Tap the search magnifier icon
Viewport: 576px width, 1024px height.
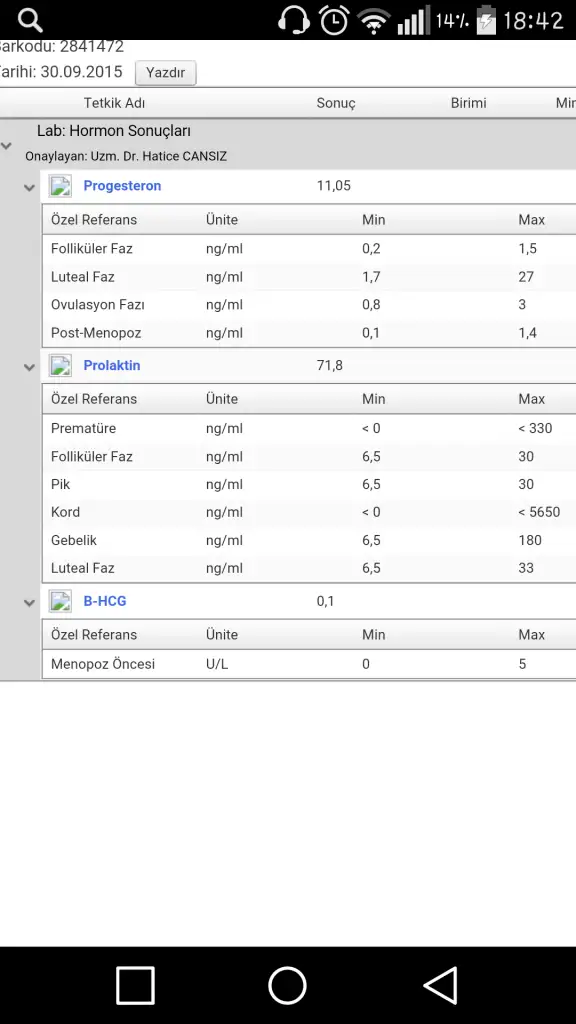pyautogui.click(x=30, y=20)
